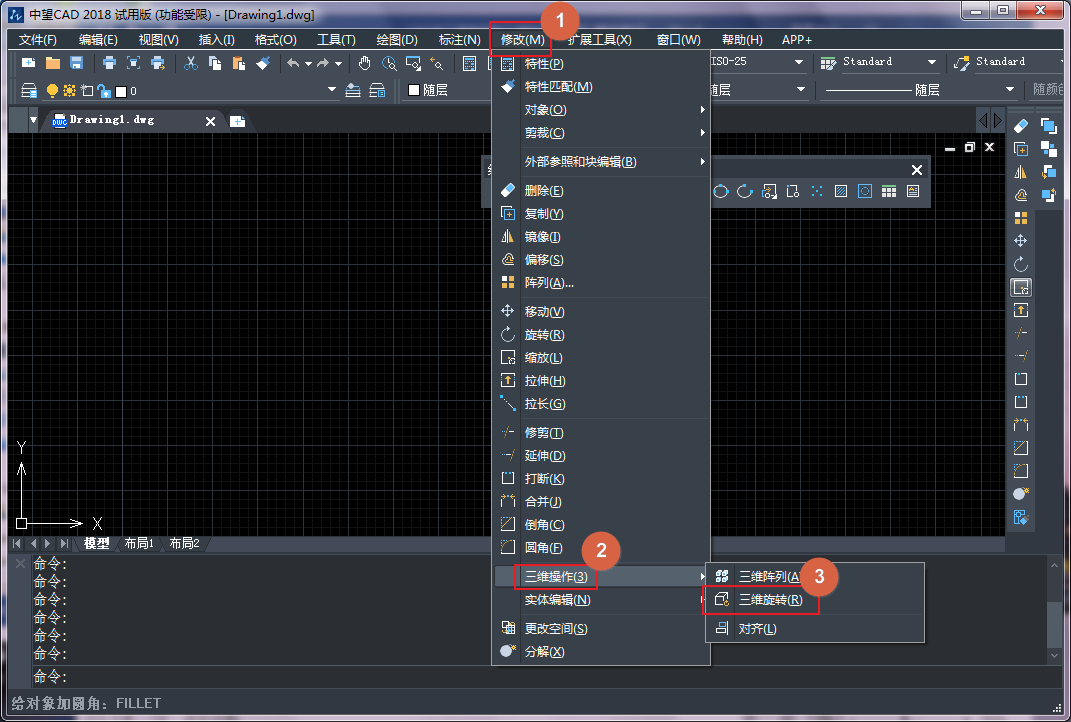Image resolution: width=1071 pixels, height=722 pixels.
Task: Toggle the layer light bulb on/off icon
Action: (x=52, y=91)
